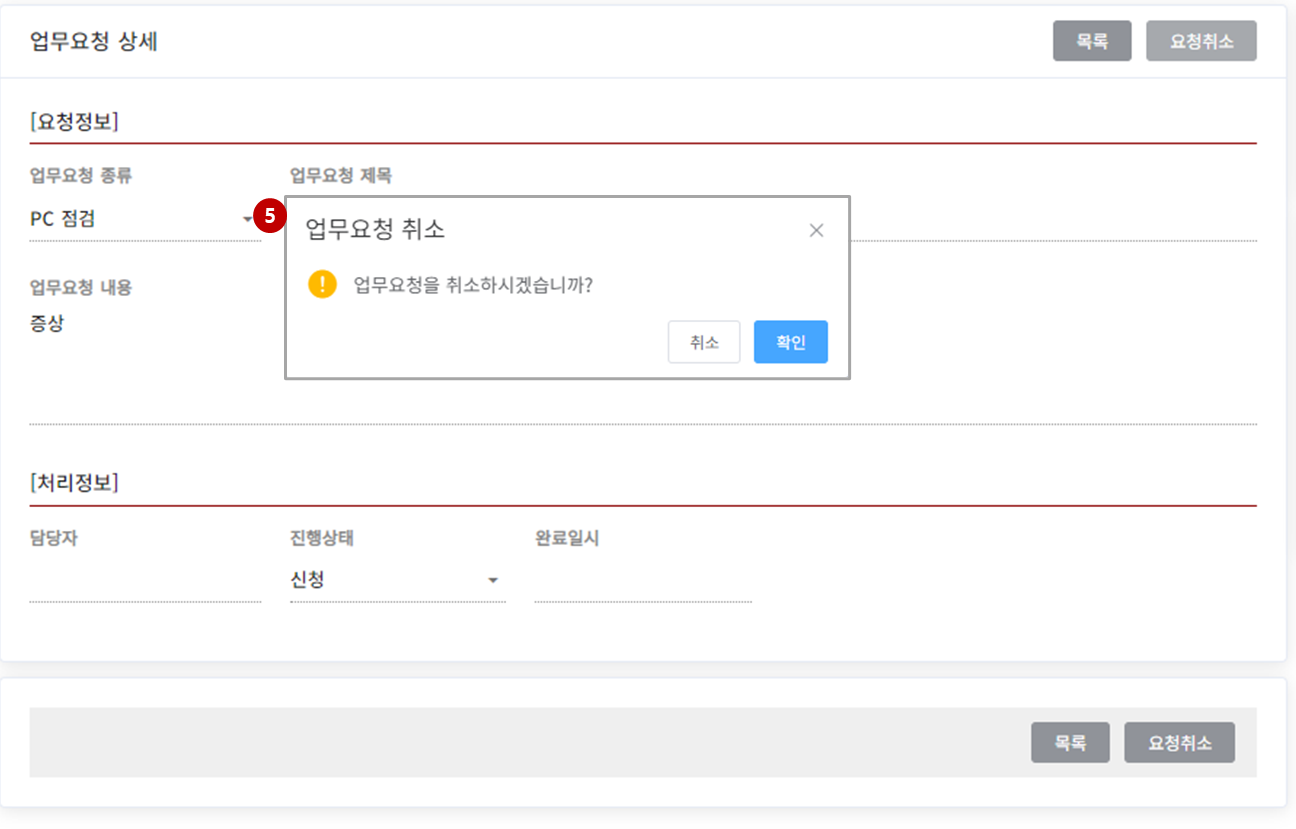Dismiss the dialog using the 취소 button
The height and width of the screenshot is (829, 1296).
(x=704, y=342)
